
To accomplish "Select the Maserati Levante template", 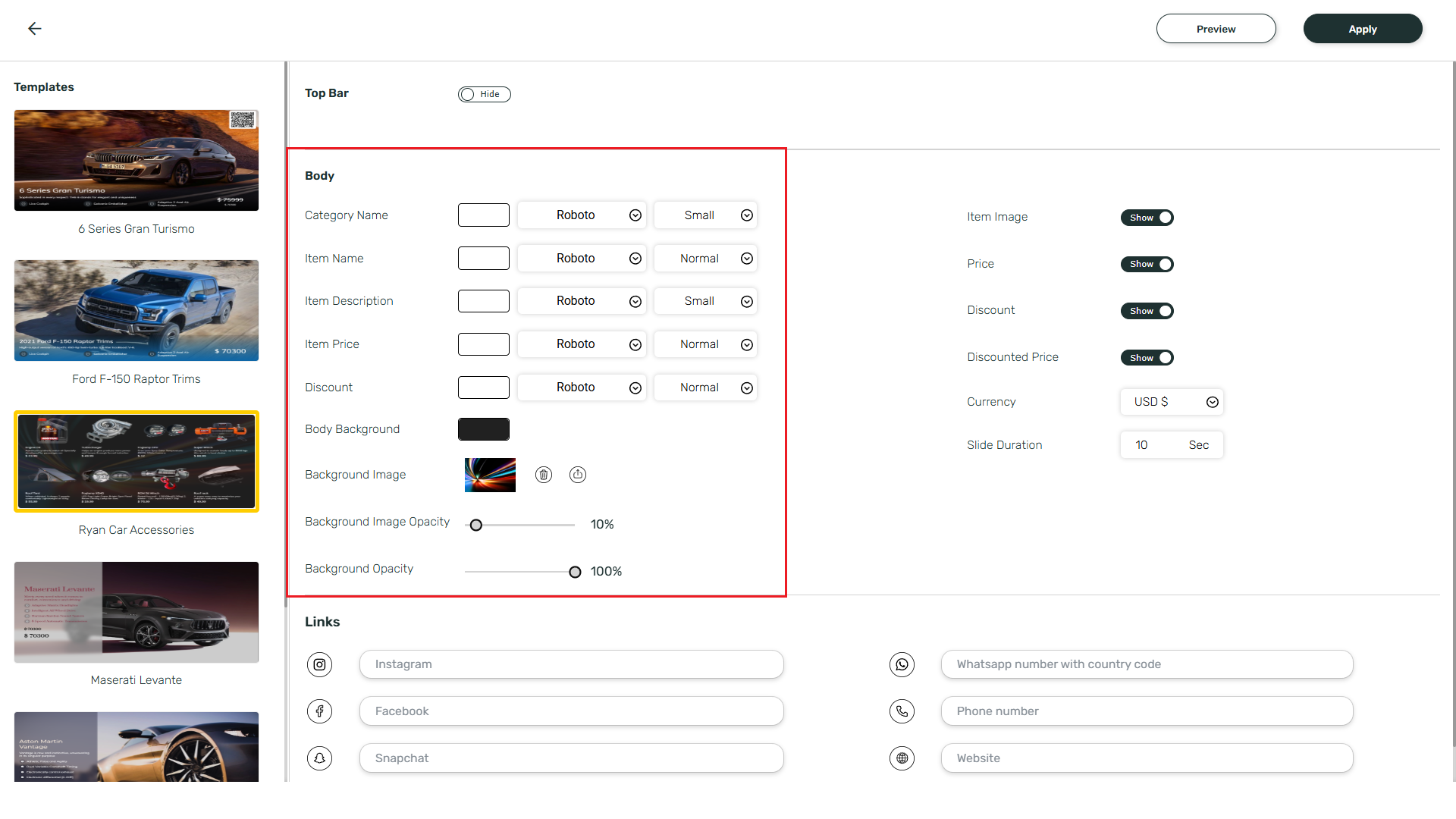I will [x=136, y=612].
